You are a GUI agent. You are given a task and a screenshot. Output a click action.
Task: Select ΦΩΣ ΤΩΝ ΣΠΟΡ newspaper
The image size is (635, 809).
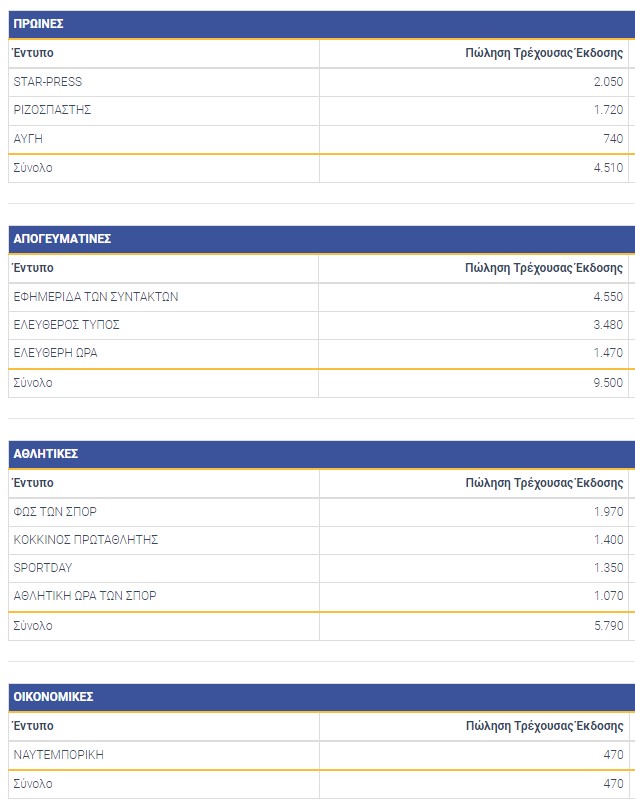[55, 512]
